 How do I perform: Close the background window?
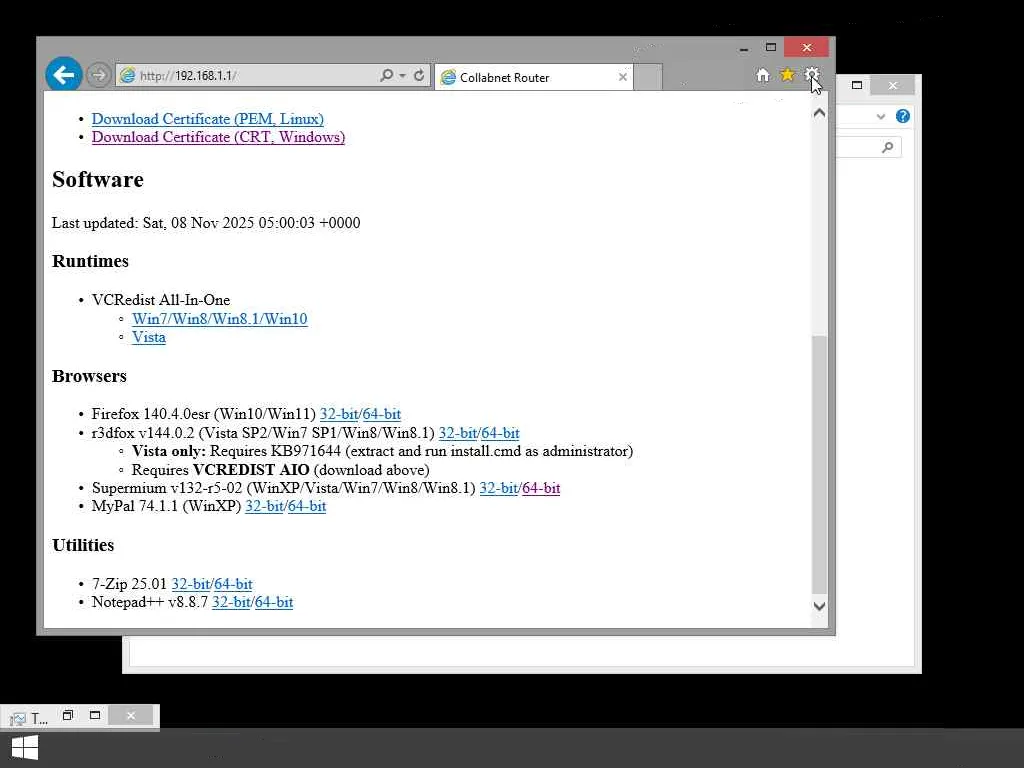point(893,85)
